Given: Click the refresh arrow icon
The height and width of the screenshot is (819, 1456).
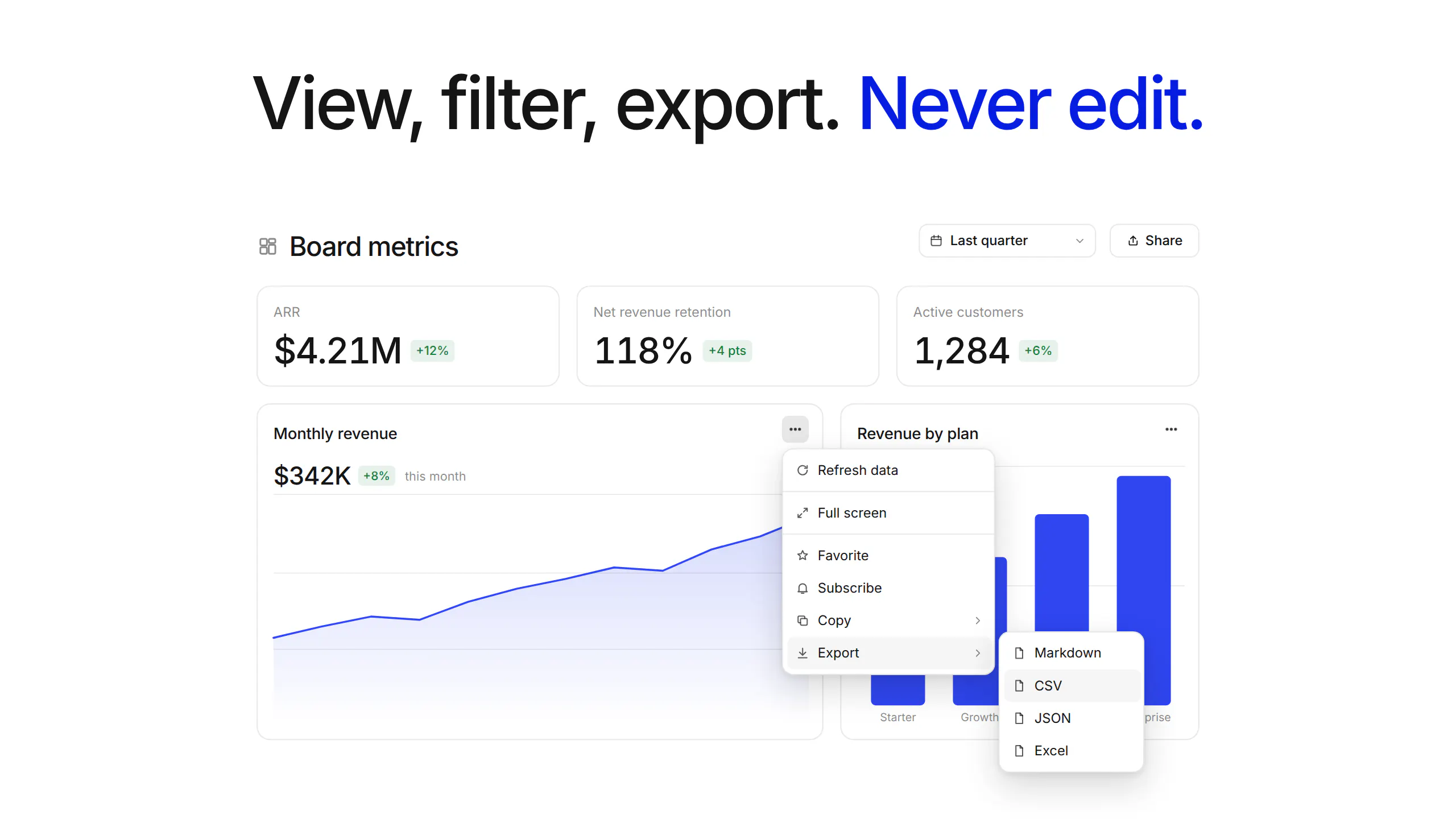Looking at the screenshot, I should point(803,470).
